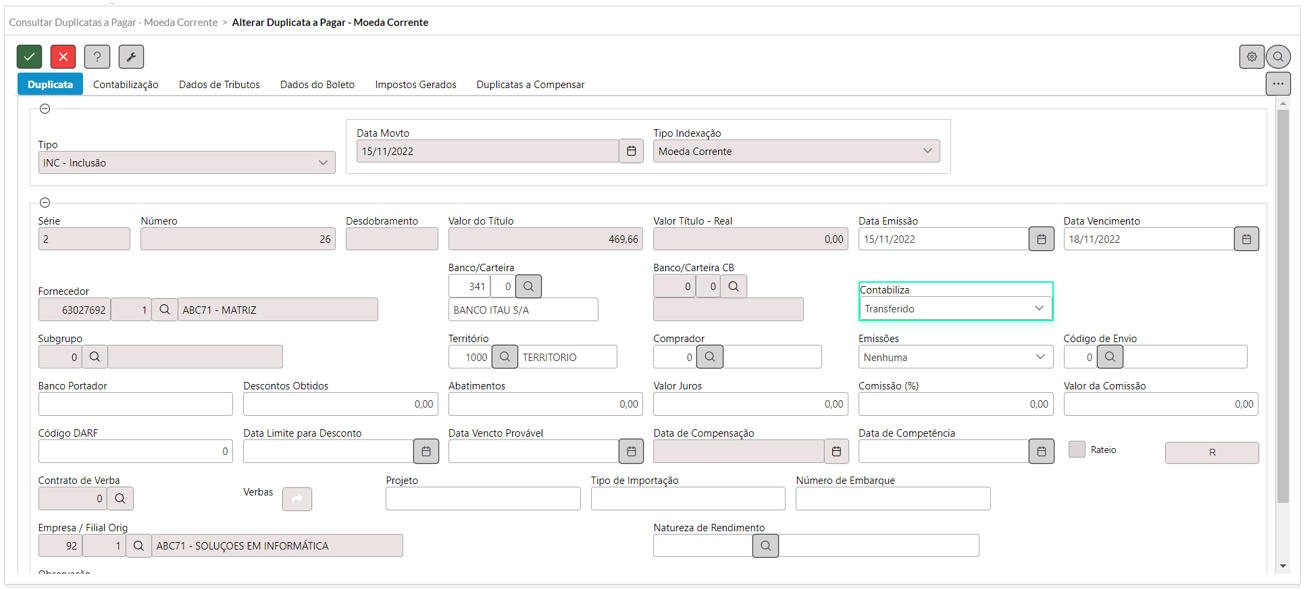
Task: Search Natureza de Rendimento with the magnifier
Action: (765, 545)
